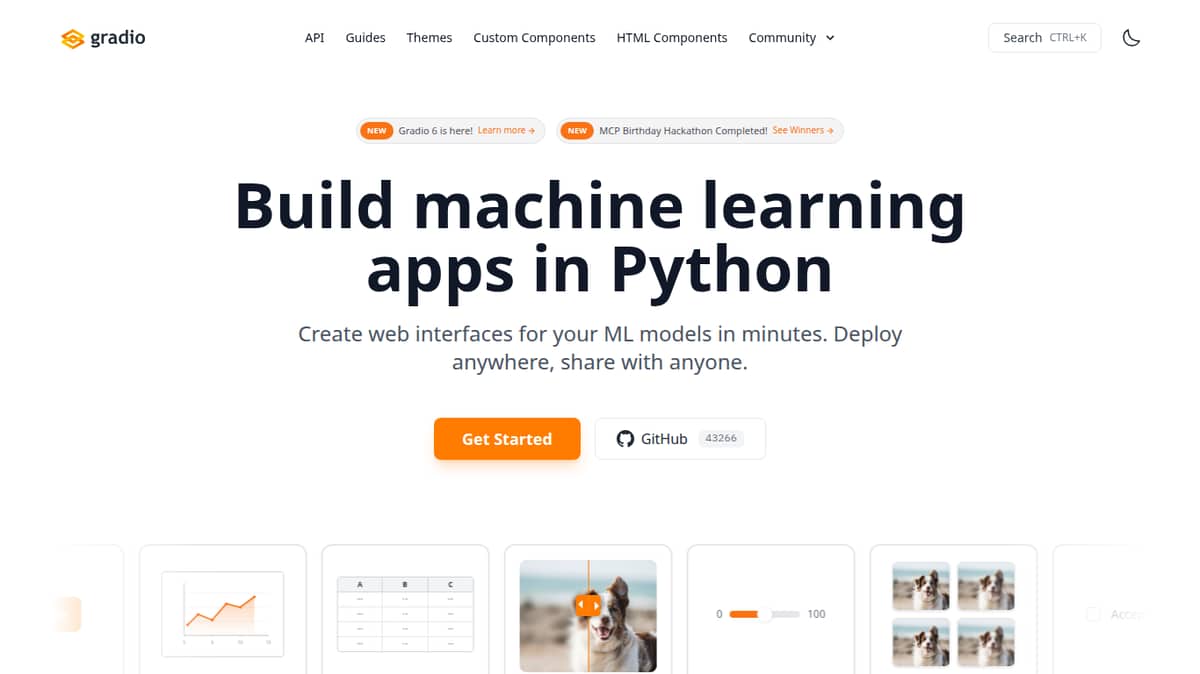The image size is (1200, 674).
Task: Select the line chart component card
Action: (x=222, y=609)
